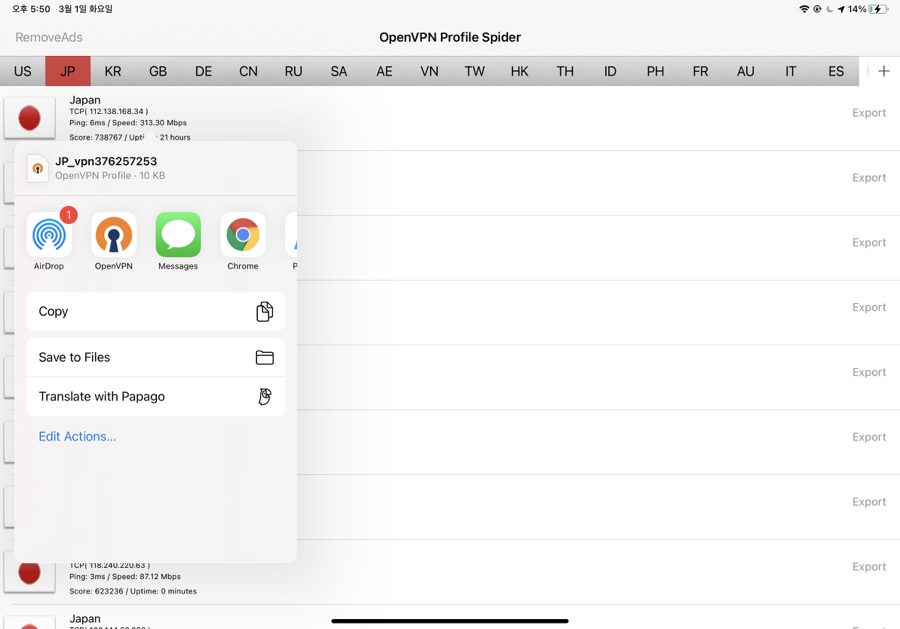Tap Score: 623236 / Uptime: 0 minutes

(x=133, y=591)
